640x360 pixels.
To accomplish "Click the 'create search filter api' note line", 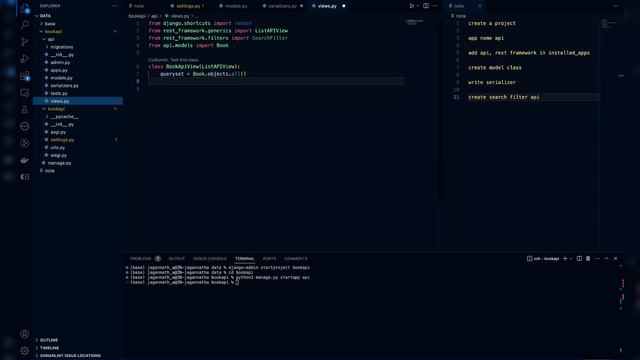I will (504, 97).
